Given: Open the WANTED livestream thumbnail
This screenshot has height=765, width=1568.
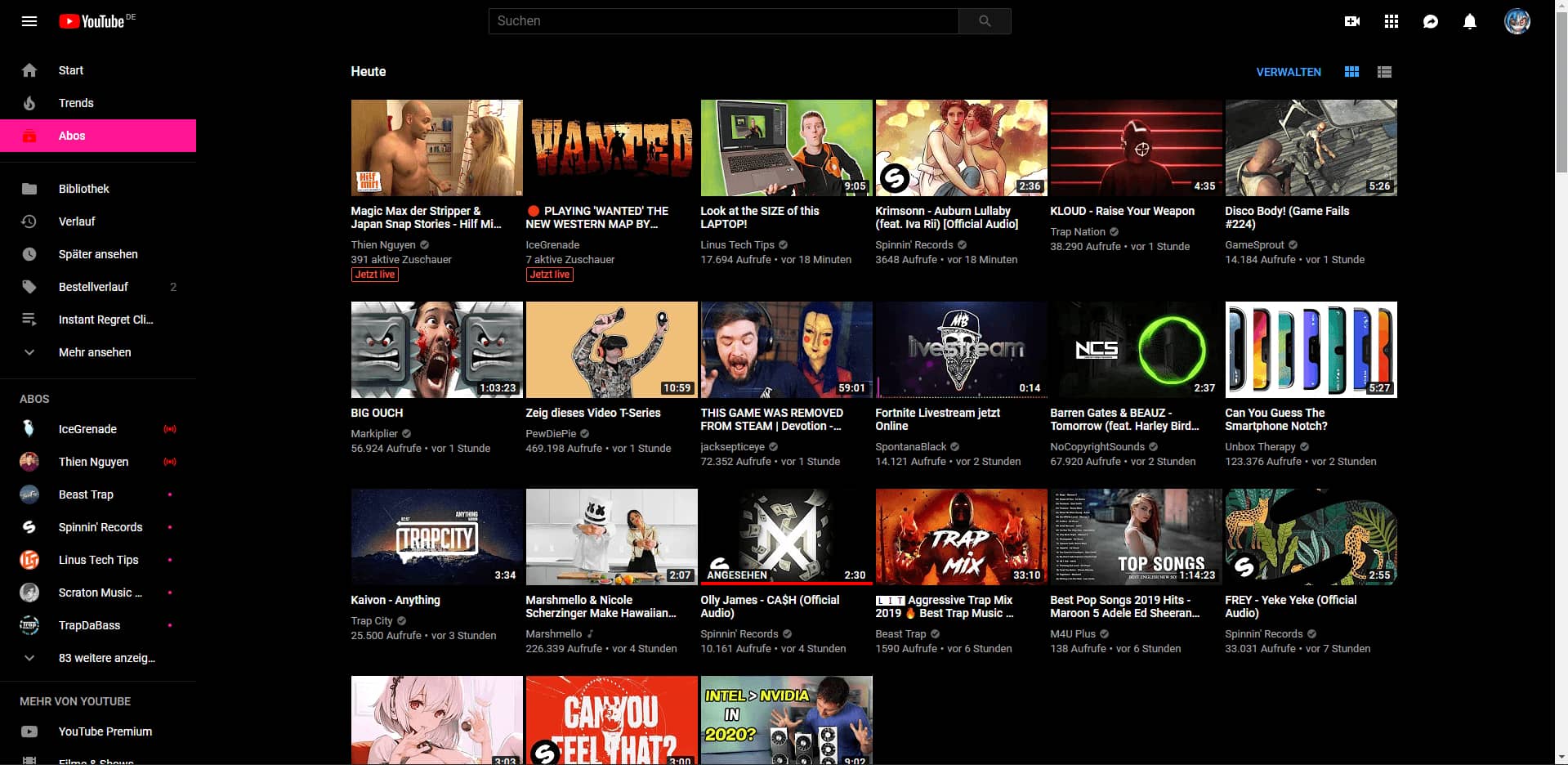Looking at the screenshot, I should click(611, 148).
